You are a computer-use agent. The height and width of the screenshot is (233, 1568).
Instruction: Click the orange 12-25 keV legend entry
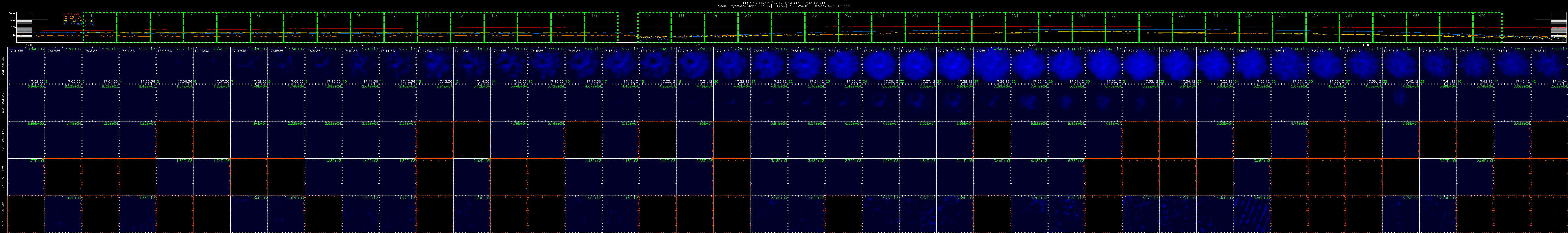[72, 18]
